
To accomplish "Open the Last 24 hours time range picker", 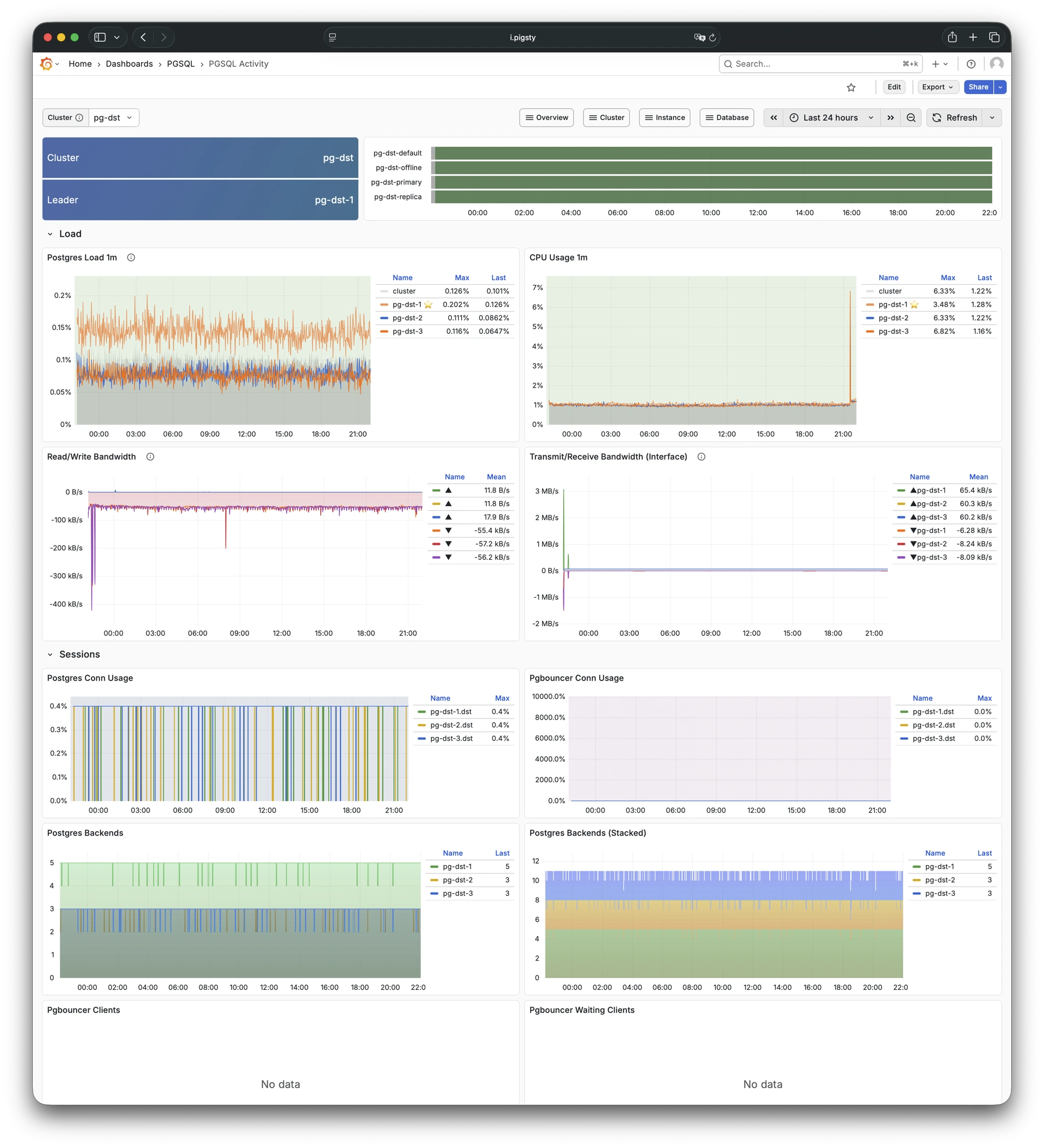I will tap(830, 117).
